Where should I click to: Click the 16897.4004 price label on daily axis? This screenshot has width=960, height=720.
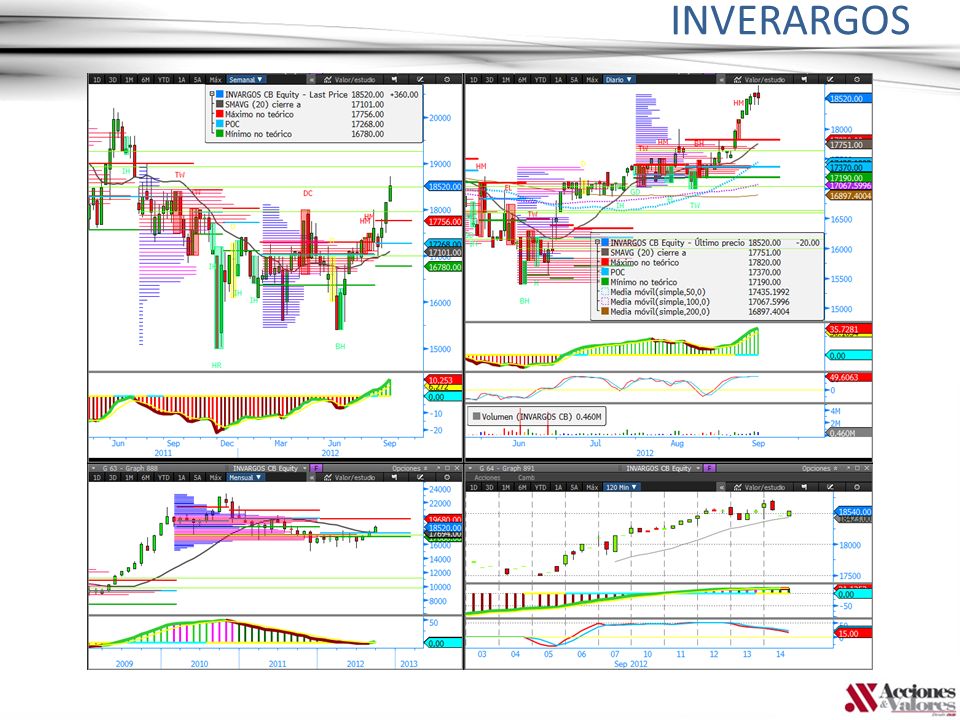coord(849,196)
